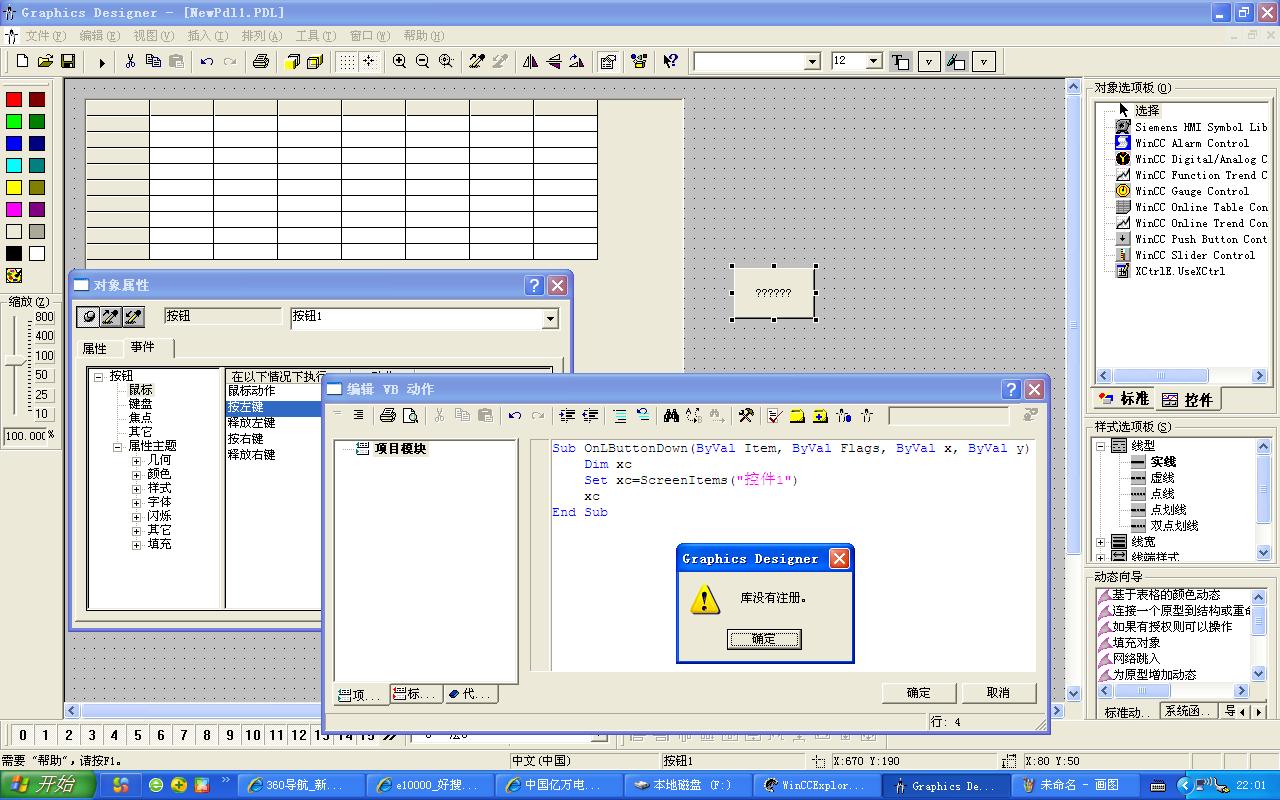Switch to the 属性 tab in object properties

(94, 349)
